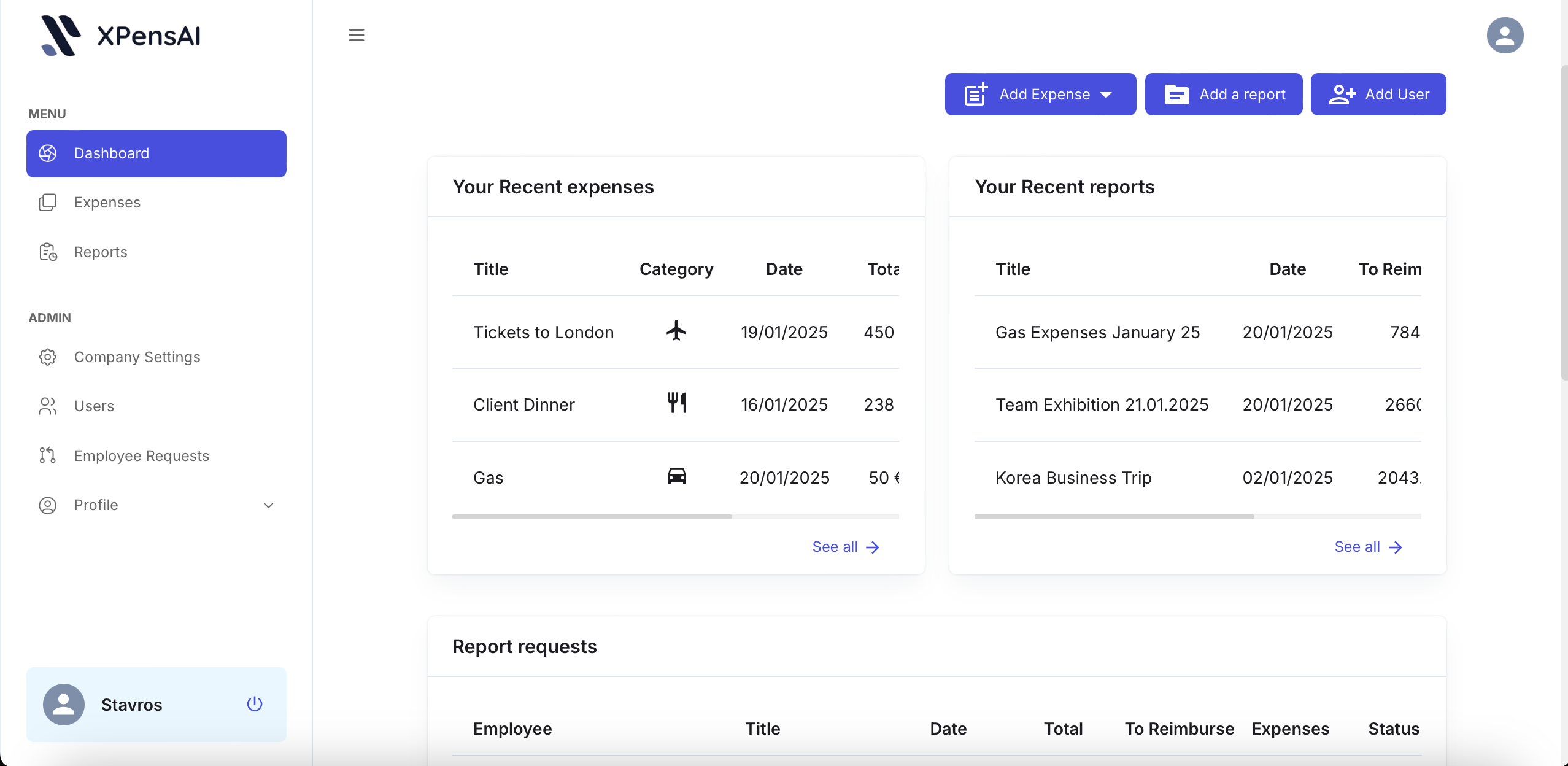1568x766 pixels.
Task: Click See all under recent expenses
Action: pos(846,547)
